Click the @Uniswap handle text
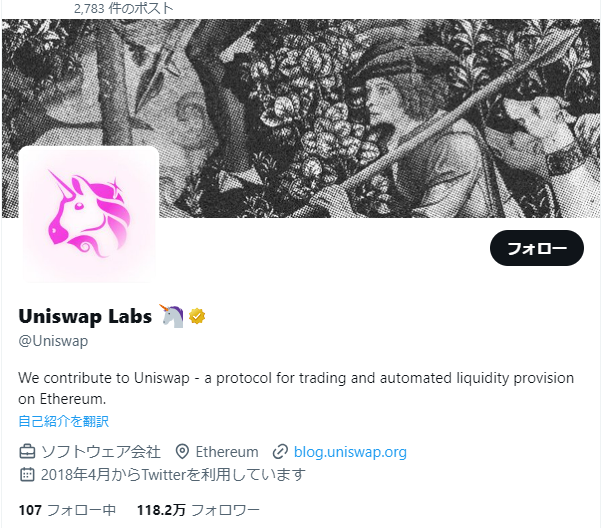 [x=53, y=341]
